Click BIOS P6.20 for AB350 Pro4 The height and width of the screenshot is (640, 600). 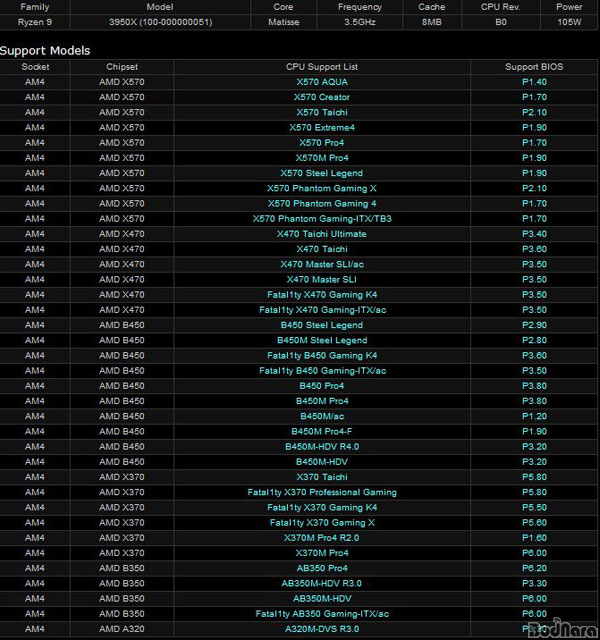534,568
